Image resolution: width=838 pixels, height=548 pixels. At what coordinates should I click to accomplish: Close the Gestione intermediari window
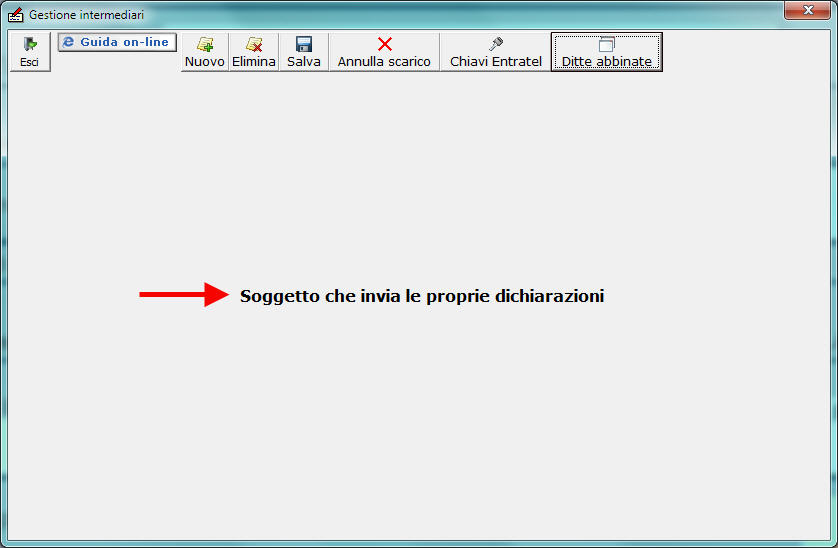tap(808, 10)
